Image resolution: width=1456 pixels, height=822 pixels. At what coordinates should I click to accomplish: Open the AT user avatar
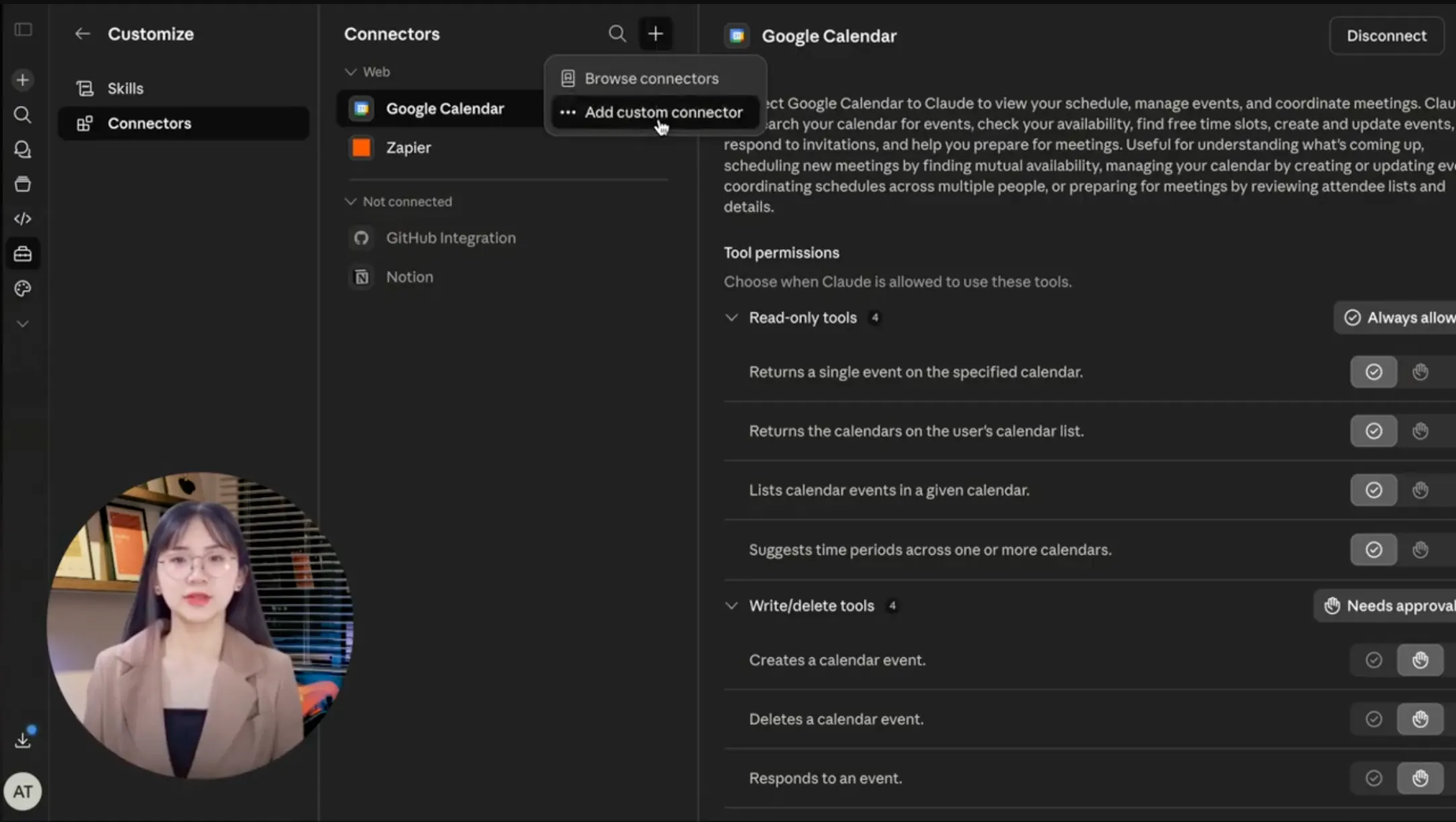coord(23,791)
